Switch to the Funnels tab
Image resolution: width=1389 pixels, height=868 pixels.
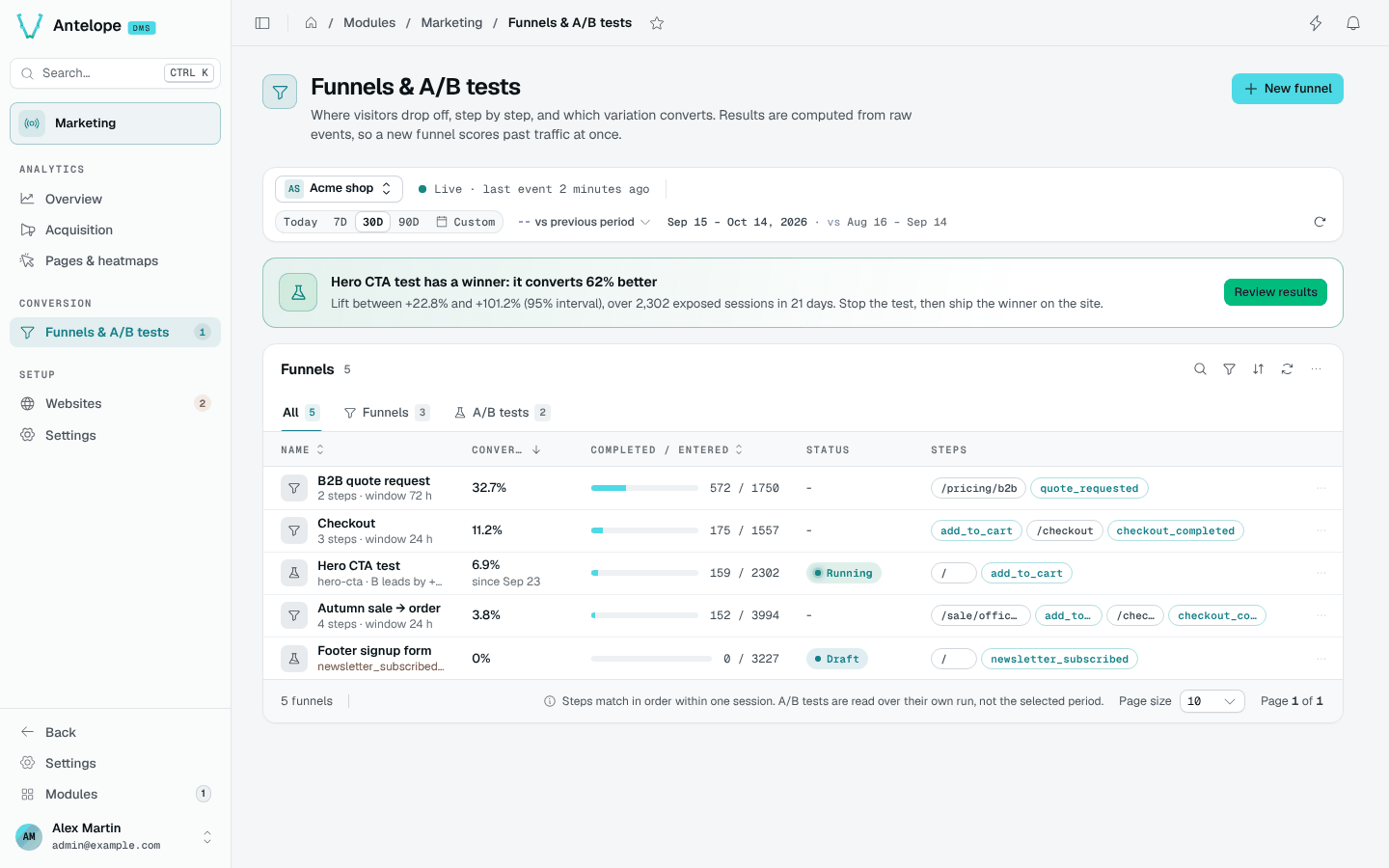(x=386, y=413)
